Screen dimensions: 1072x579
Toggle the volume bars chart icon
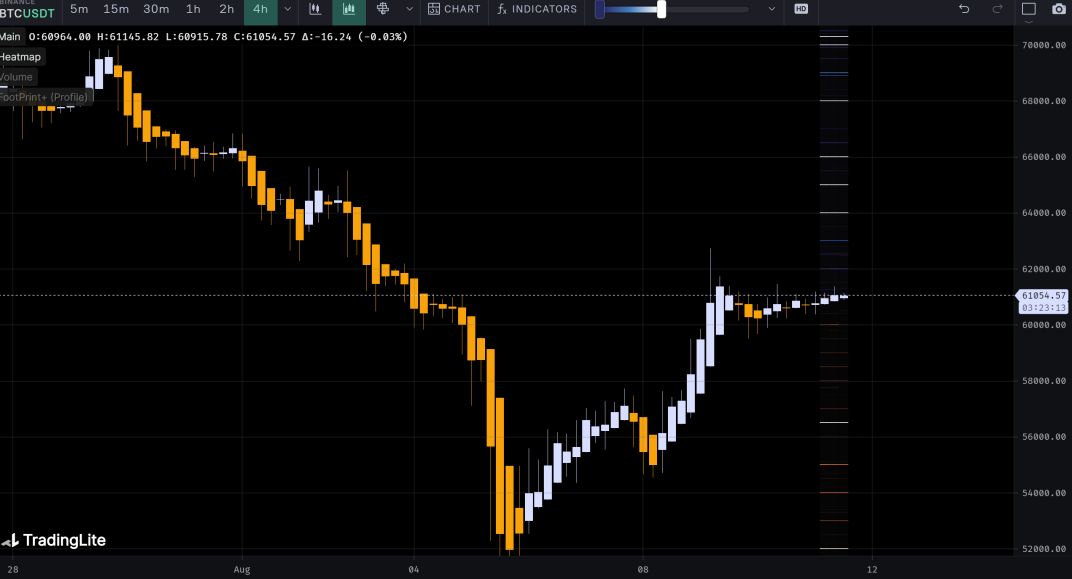[x=349, y=9]
